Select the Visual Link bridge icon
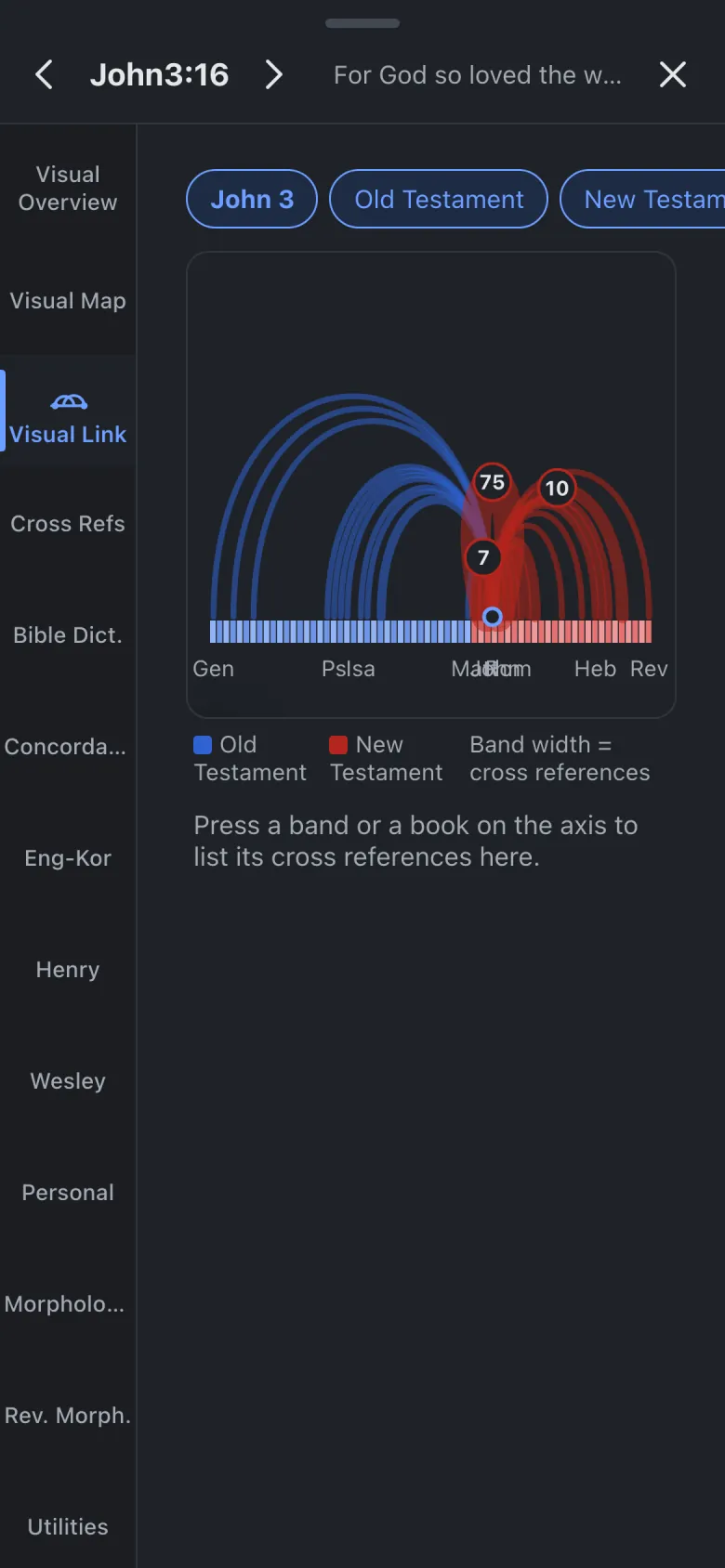 pos(69,401)
